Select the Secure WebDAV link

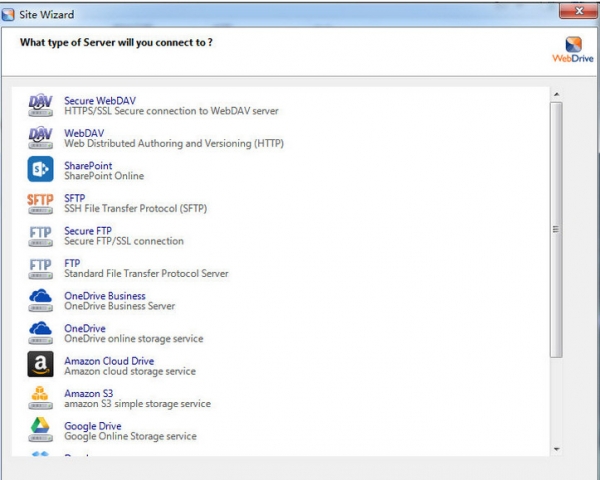pos(100,101)
